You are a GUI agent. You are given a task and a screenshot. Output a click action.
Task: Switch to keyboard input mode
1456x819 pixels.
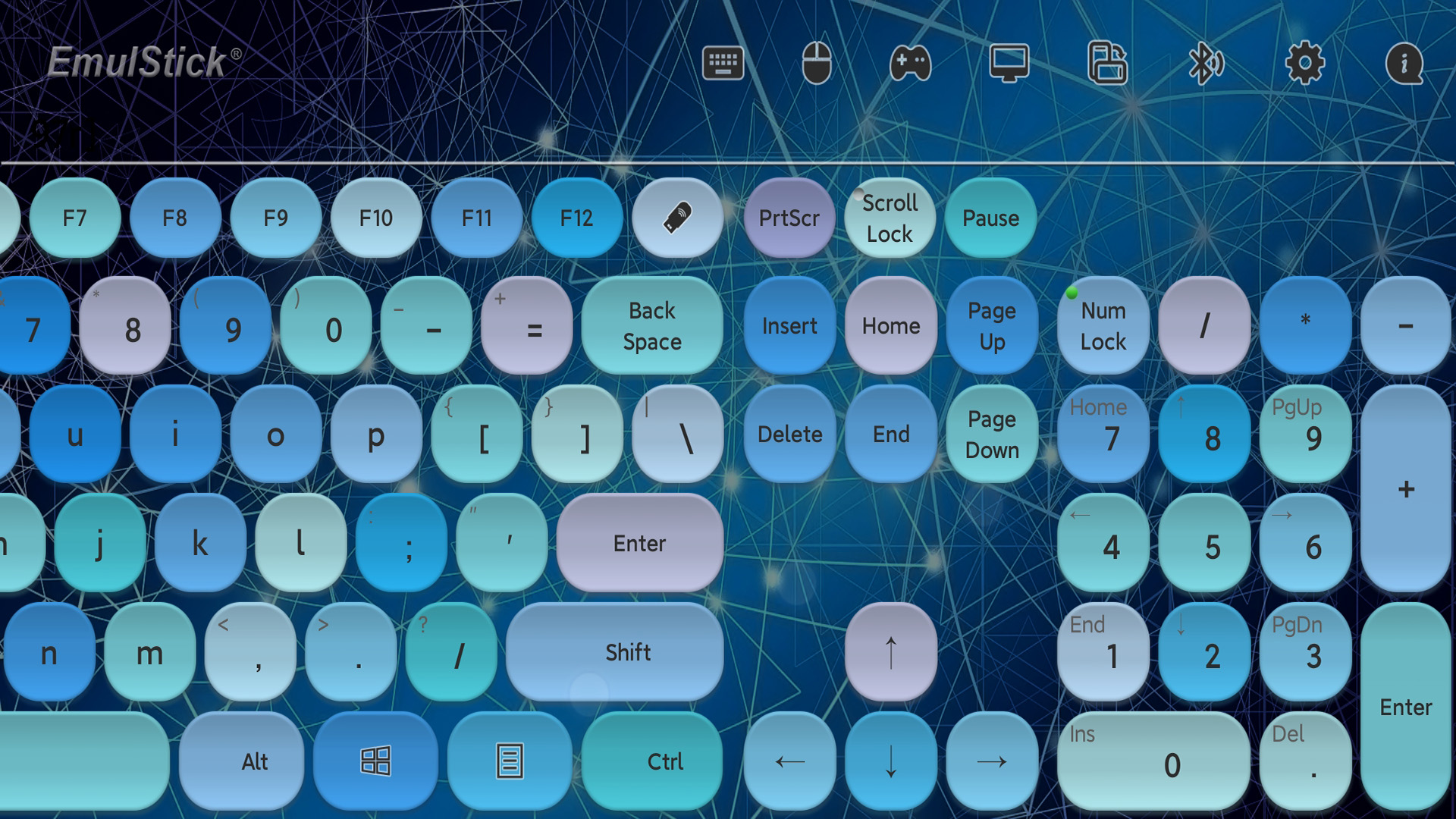click(724, 62)
